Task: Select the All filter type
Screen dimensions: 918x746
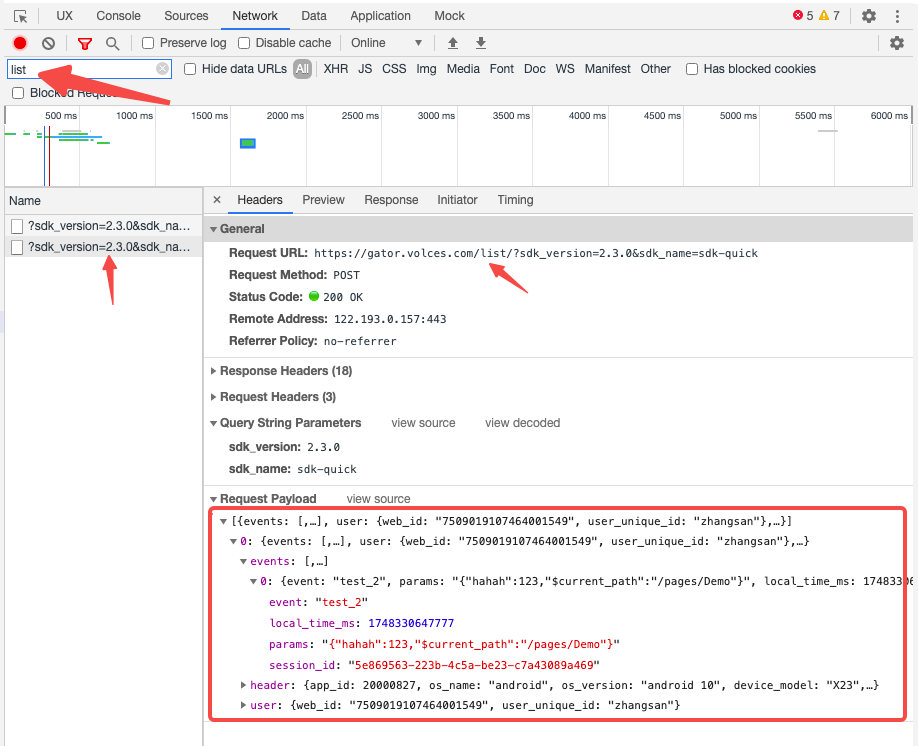Action: click(302, 69)
